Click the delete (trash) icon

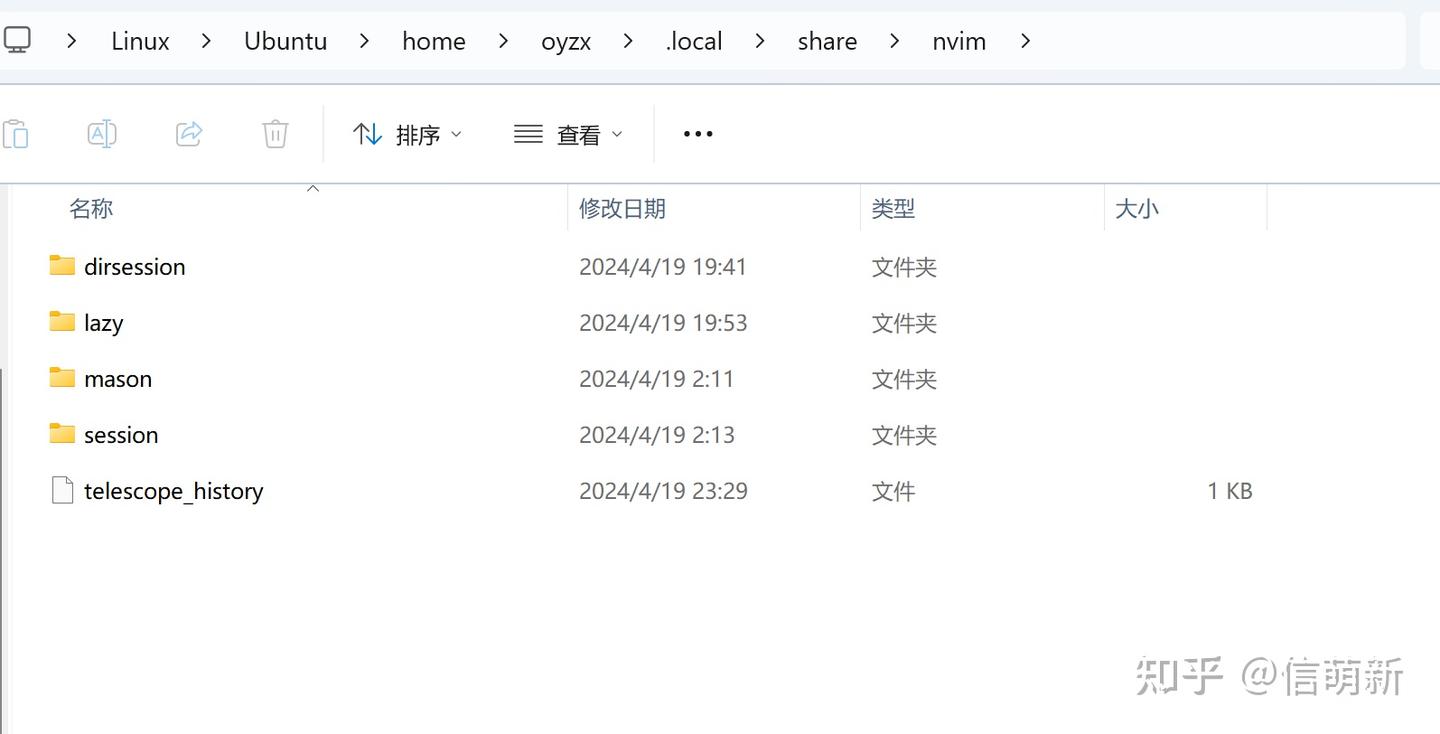click(x=274, y=133)
